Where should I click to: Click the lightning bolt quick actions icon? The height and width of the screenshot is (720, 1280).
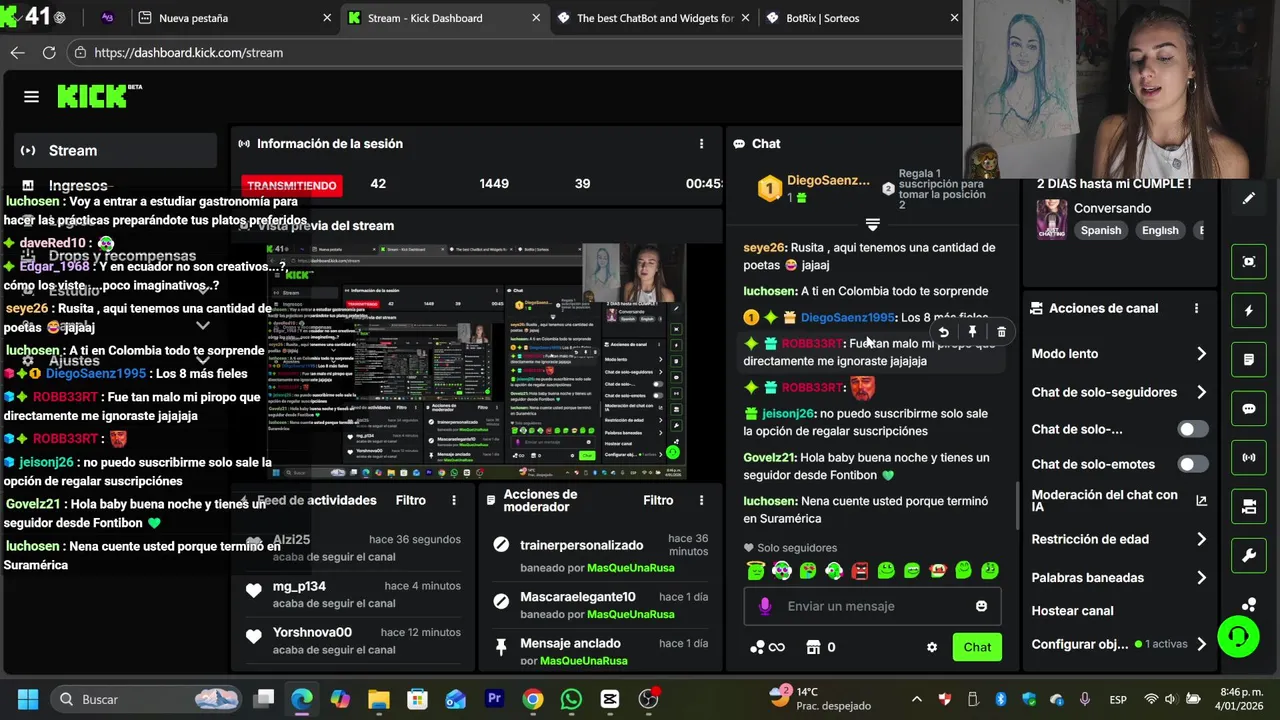click(x=1249, y=311)
